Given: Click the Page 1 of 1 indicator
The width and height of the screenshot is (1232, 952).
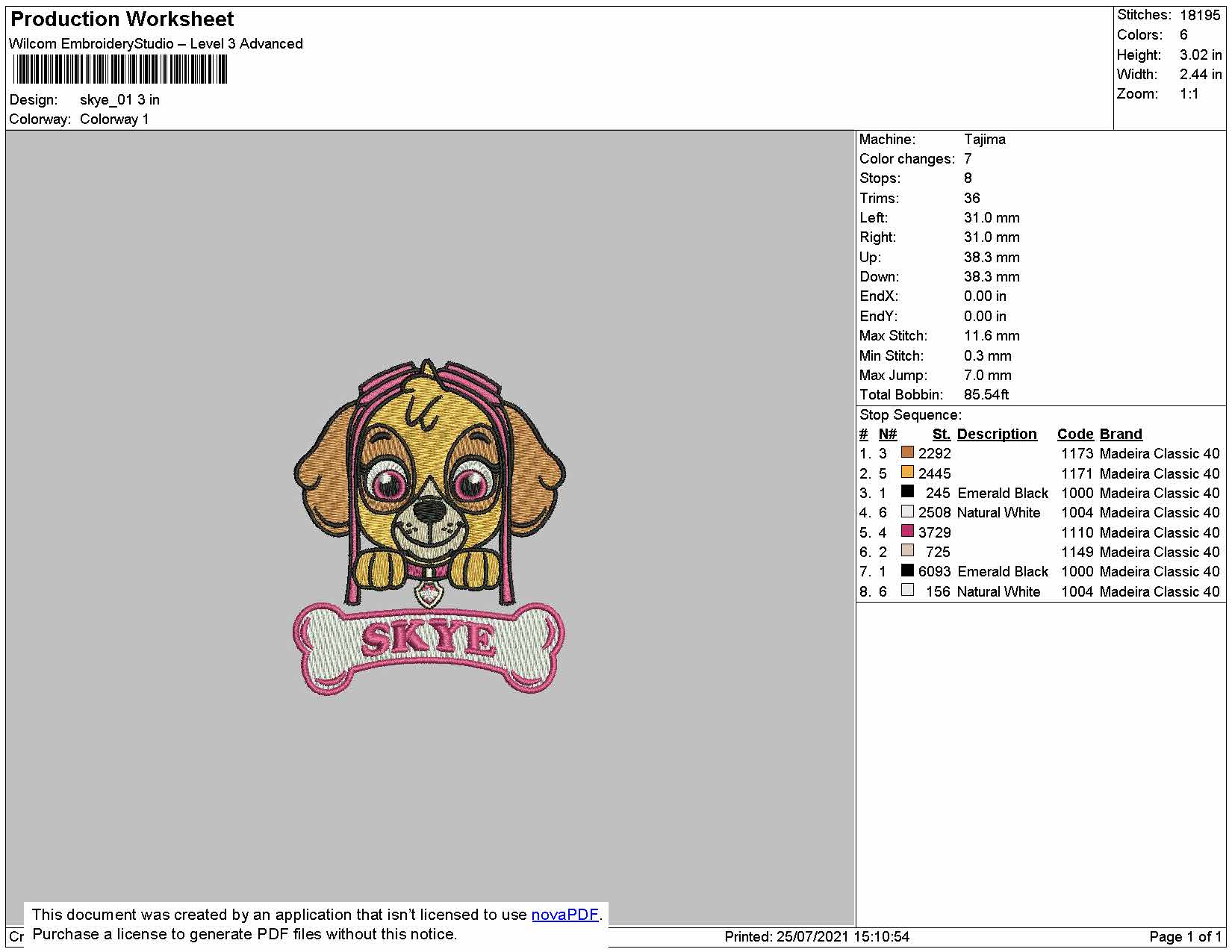Looking at the screenshot, I should tap(1186, 937).
